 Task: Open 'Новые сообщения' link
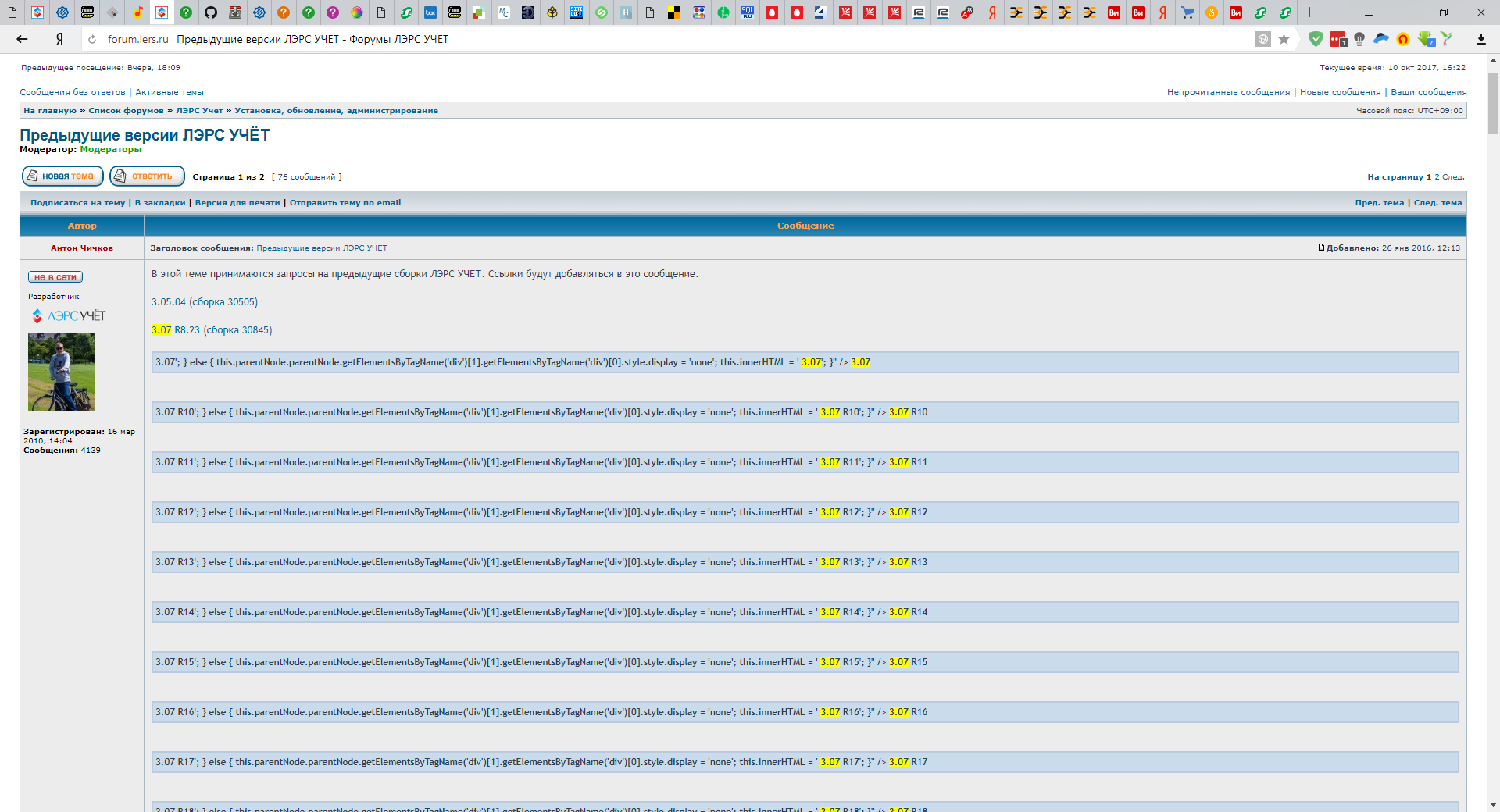[1340, 92]
